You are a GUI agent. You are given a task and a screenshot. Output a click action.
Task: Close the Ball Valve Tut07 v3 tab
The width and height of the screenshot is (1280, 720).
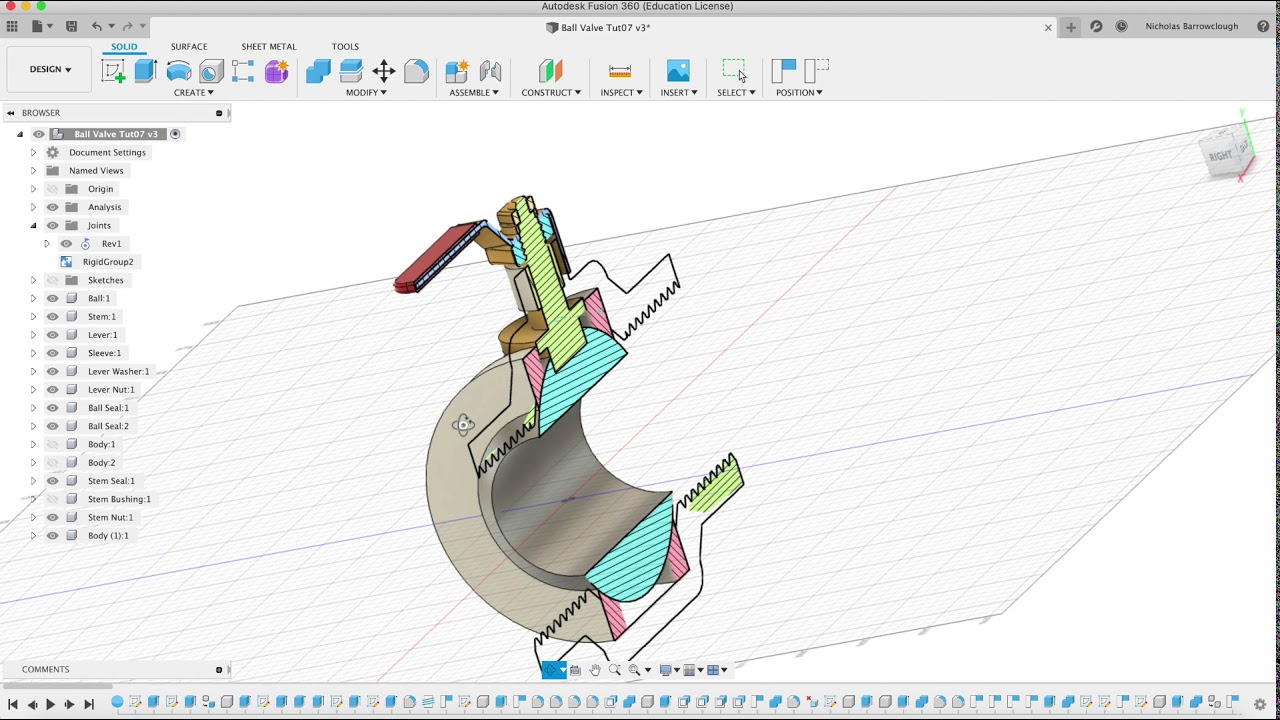tap(1048, 28)
